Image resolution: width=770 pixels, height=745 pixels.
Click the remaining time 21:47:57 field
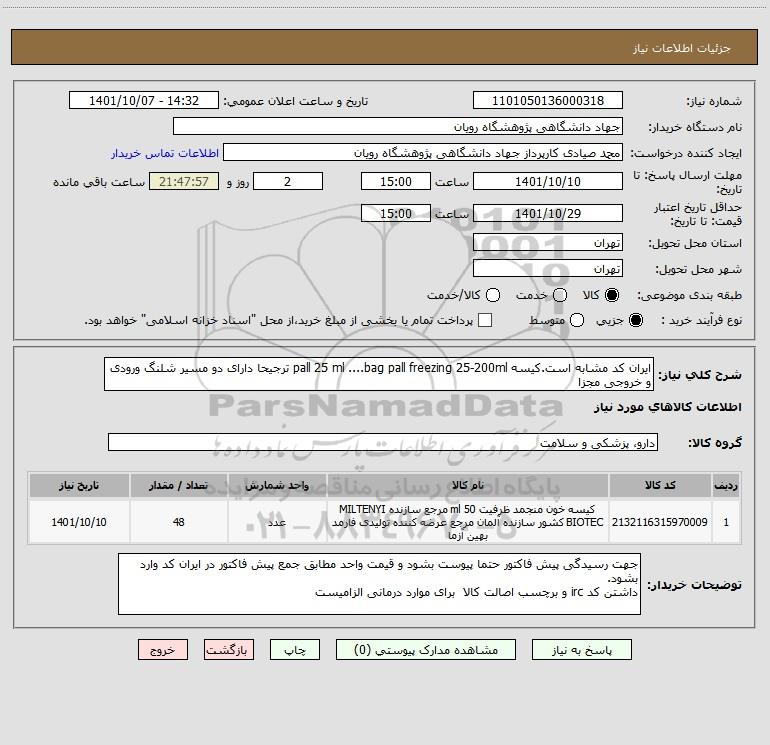[184, 182]
